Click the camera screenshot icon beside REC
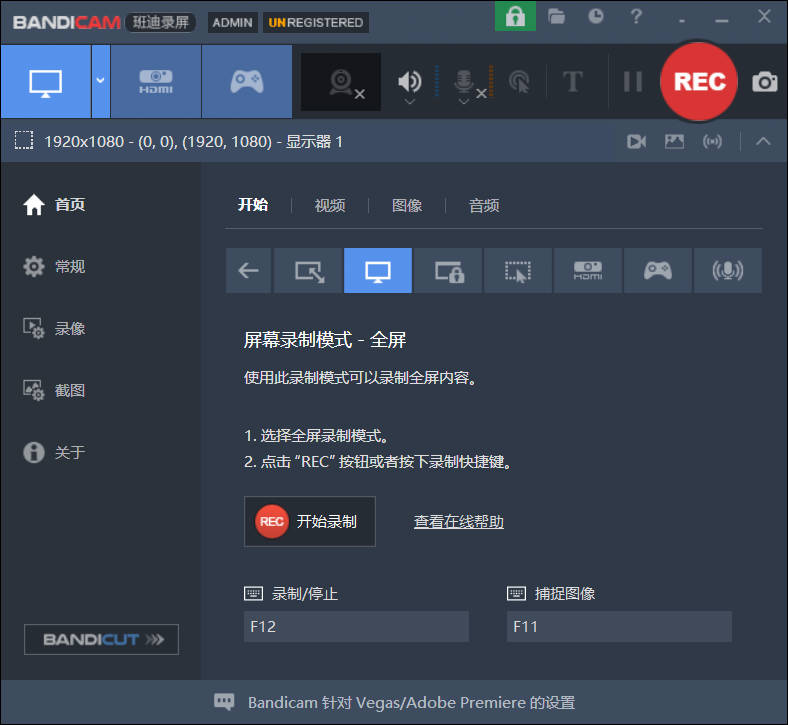The image size is (788, 725). click(765, 82)
